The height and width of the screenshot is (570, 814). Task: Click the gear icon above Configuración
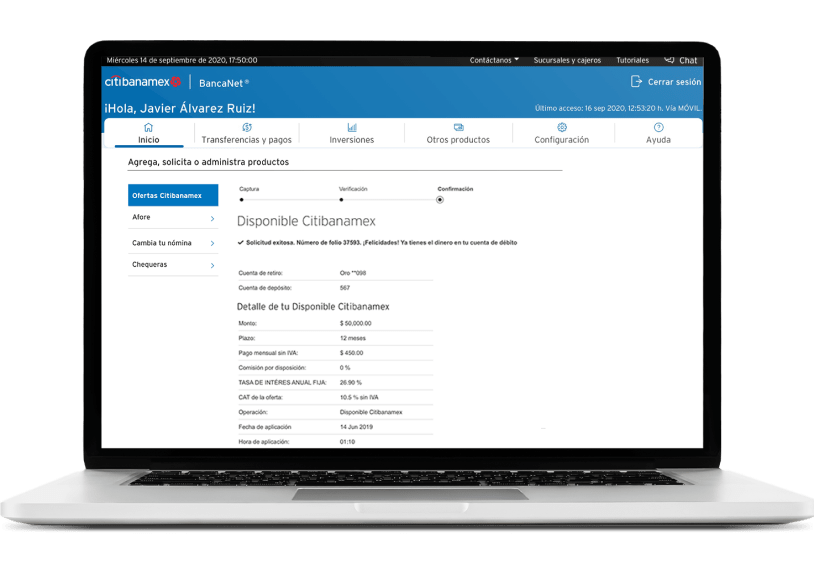[562, 127]
